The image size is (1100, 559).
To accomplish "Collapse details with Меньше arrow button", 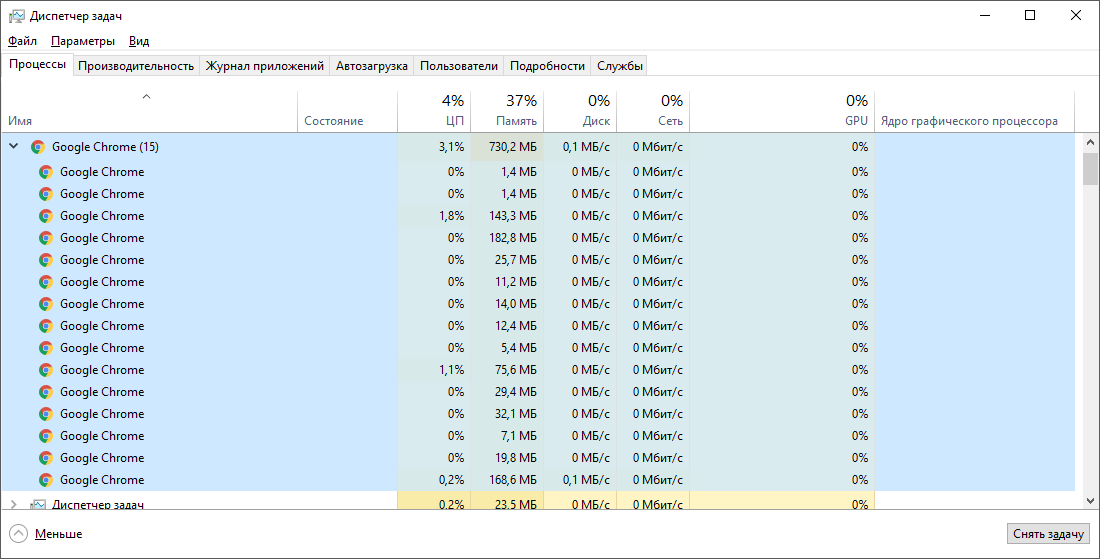I will pyautogui.click(x=19, y=534).
